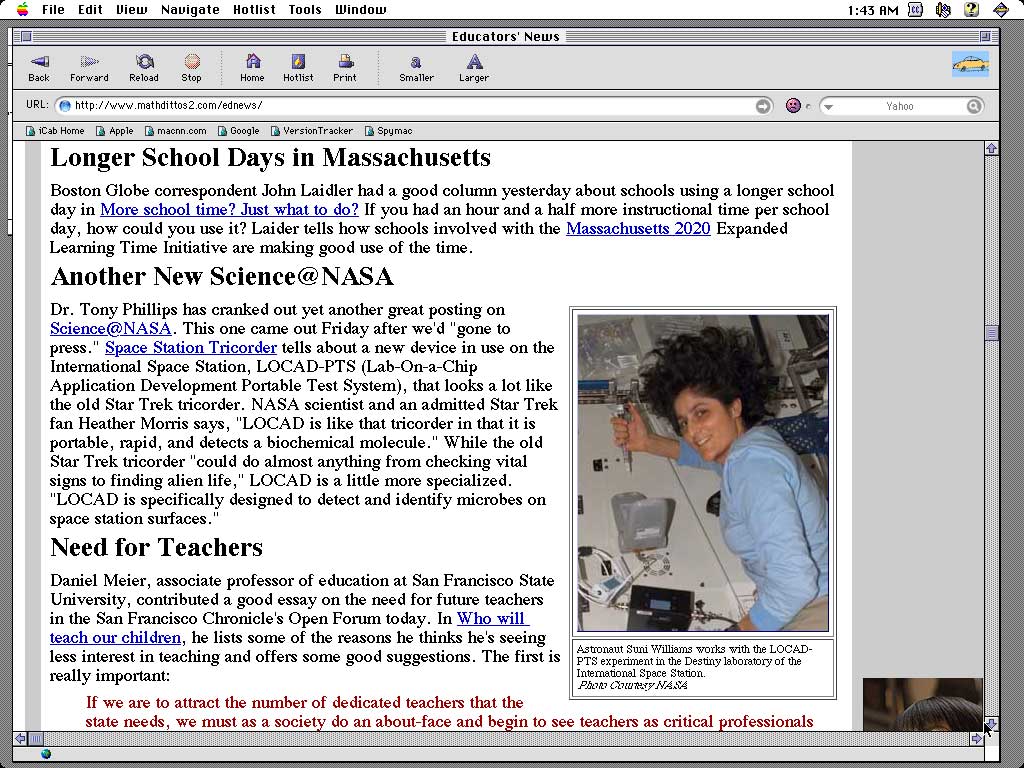Print the page with Print icon

tap(345, 68)
